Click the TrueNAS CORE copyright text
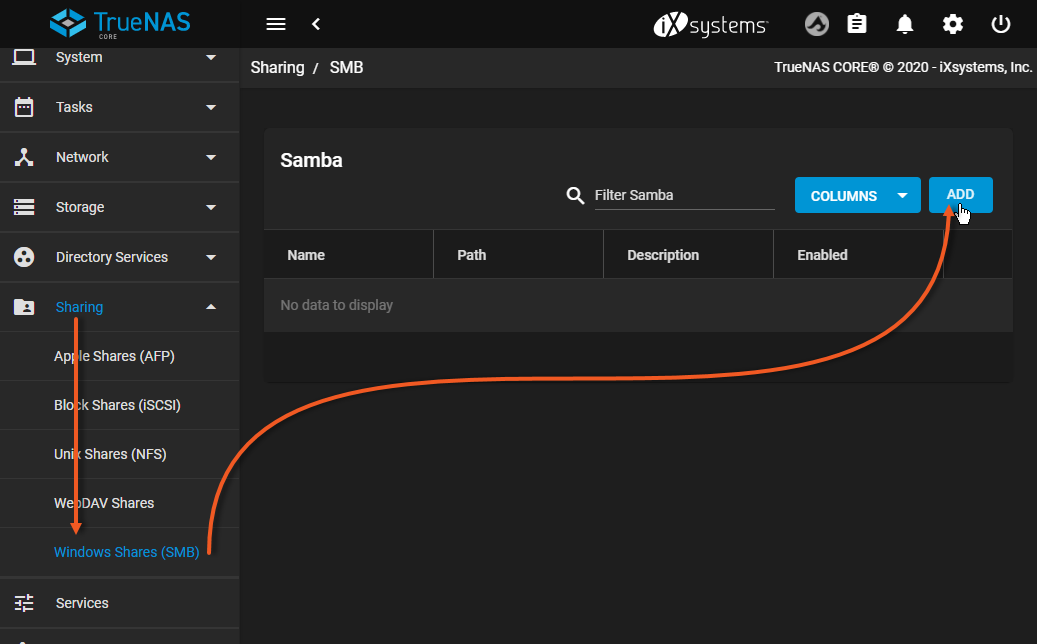Viewport: 1037px width, 644px height. [903, 67]
